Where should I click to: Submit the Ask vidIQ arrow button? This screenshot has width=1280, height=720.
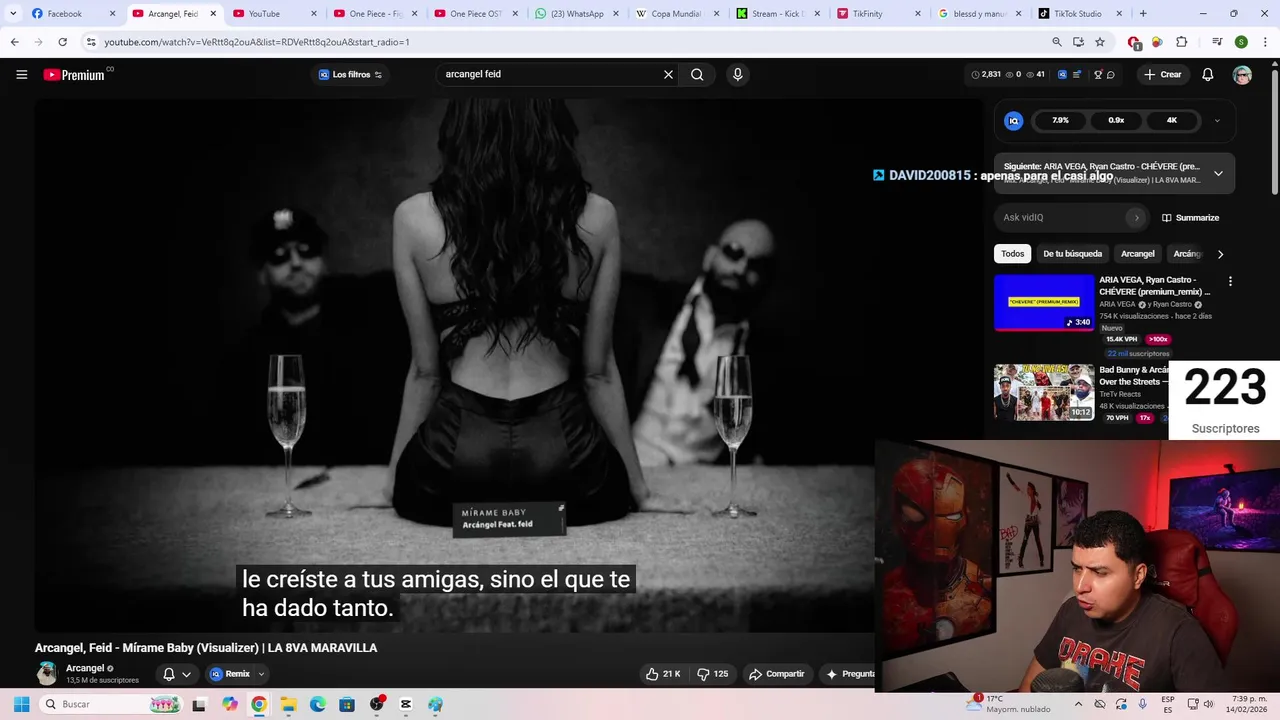click(1136, 218)
